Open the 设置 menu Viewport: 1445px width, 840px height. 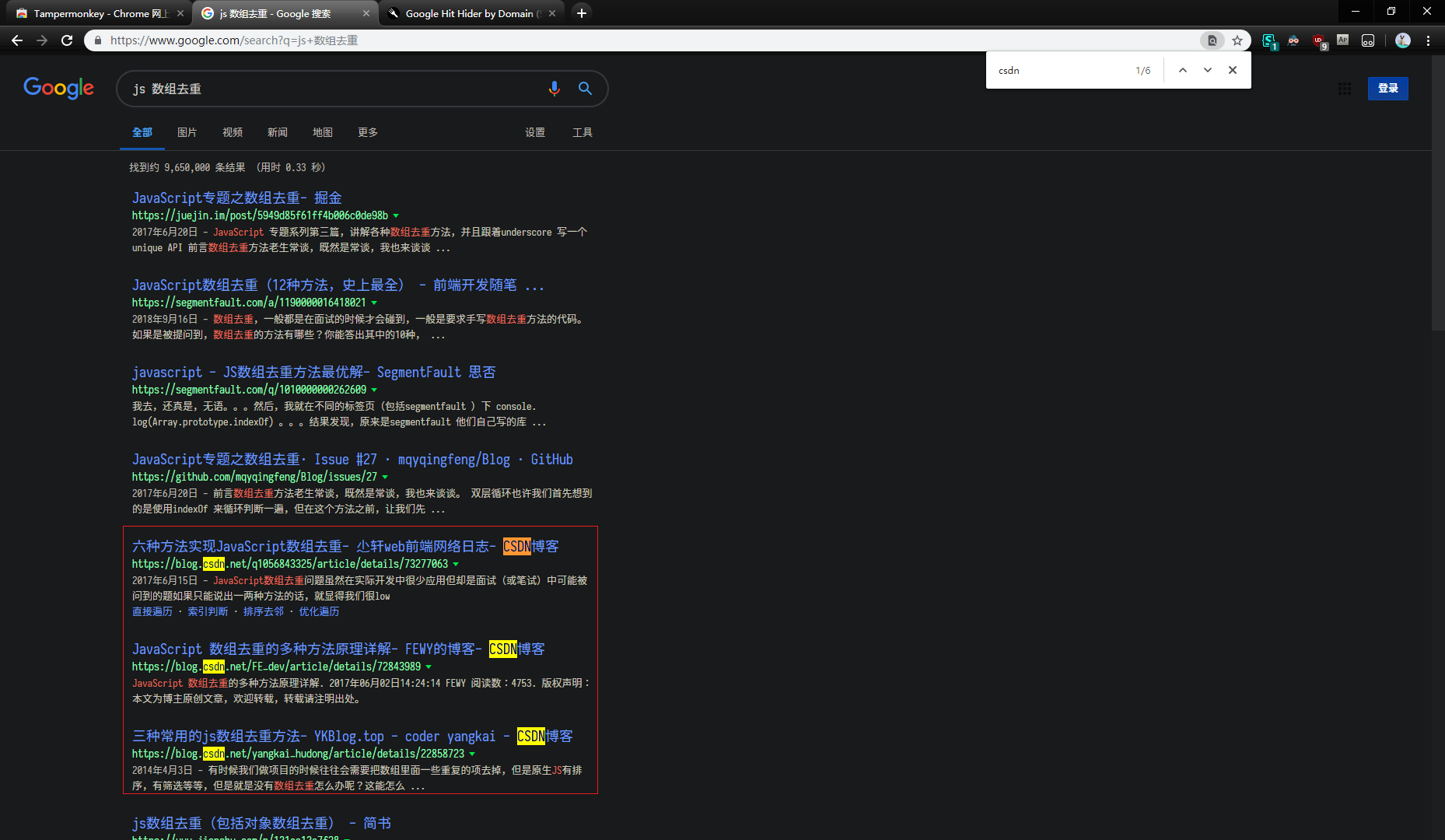535,132
